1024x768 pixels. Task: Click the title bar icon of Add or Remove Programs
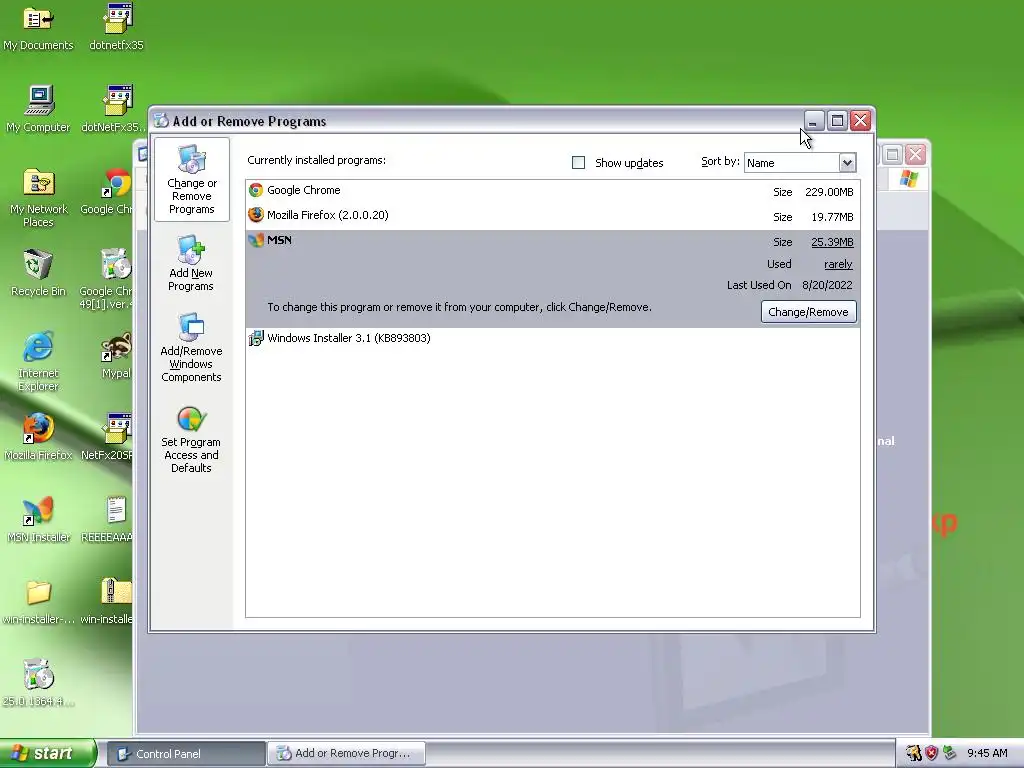161,121
